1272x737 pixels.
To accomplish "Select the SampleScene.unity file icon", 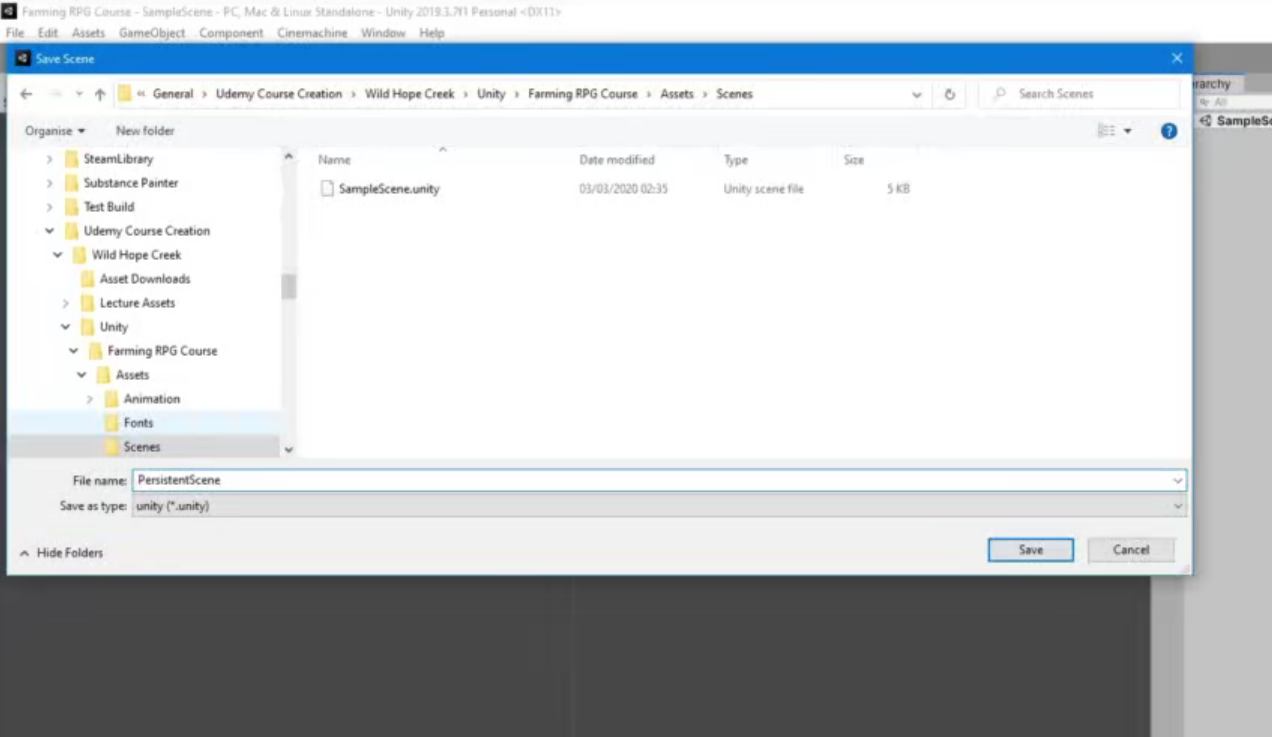I will pos(327,188).
